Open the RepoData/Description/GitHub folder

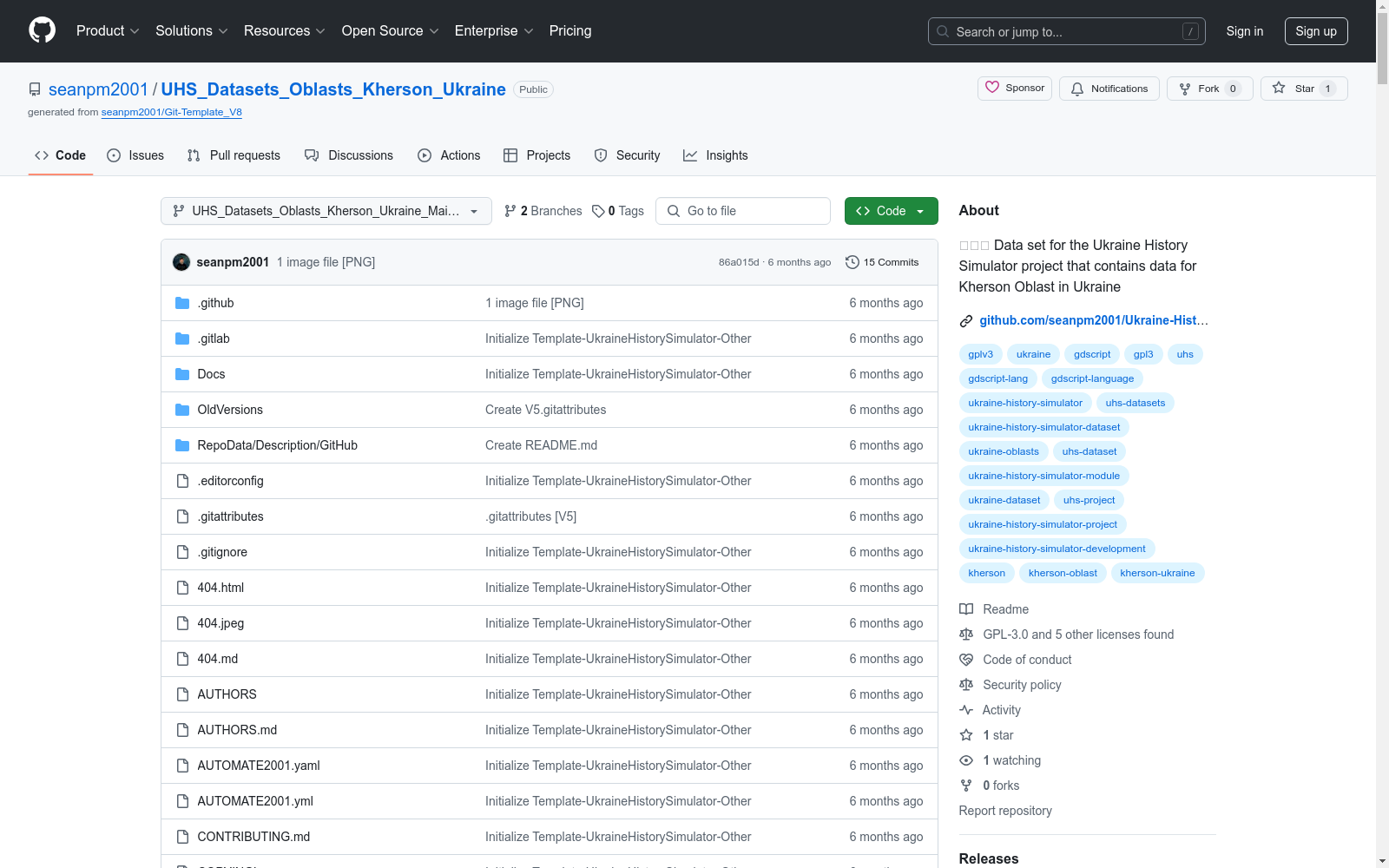pos(278,445)
